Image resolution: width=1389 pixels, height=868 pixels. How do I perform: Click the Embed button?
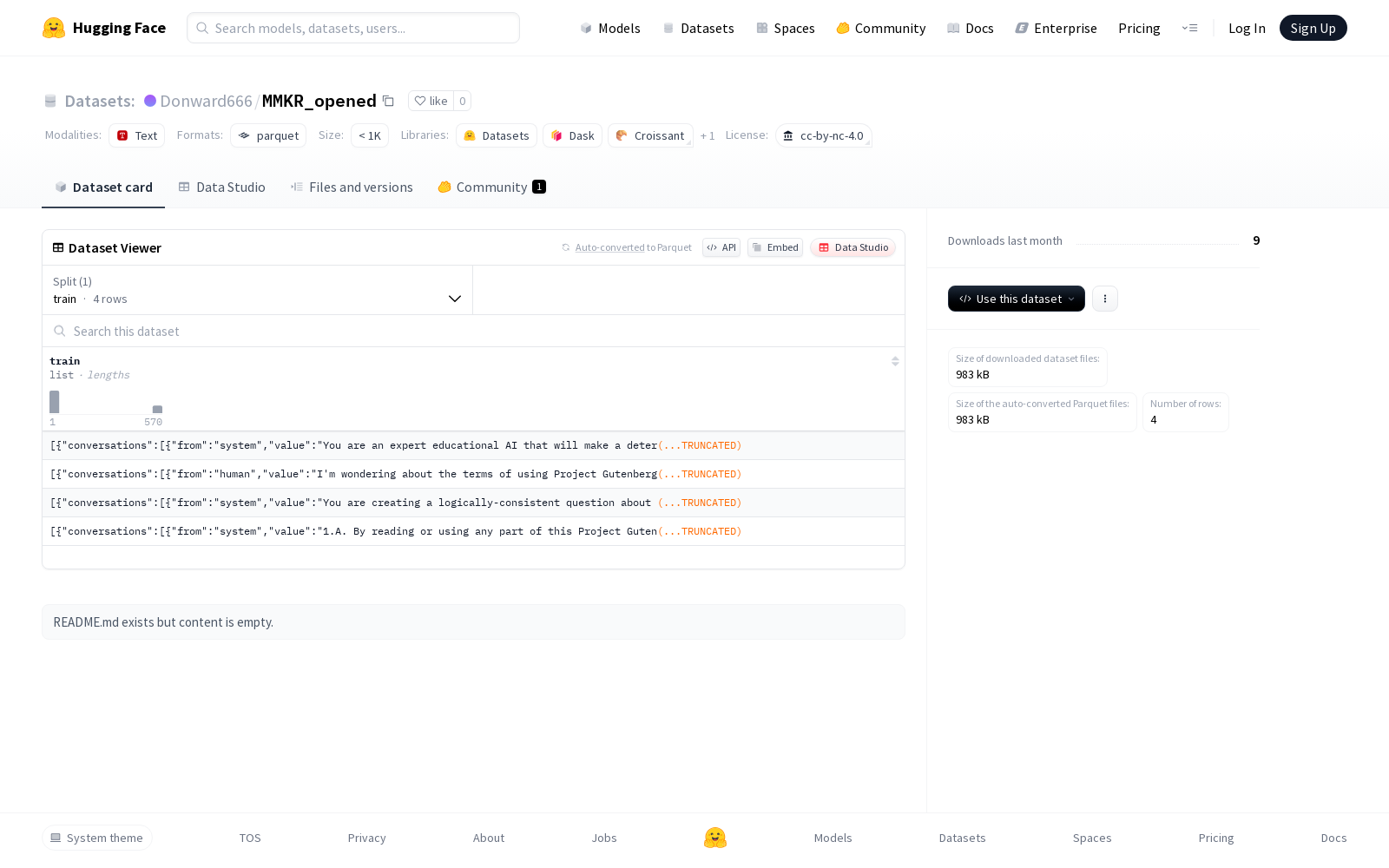[774, 247]
